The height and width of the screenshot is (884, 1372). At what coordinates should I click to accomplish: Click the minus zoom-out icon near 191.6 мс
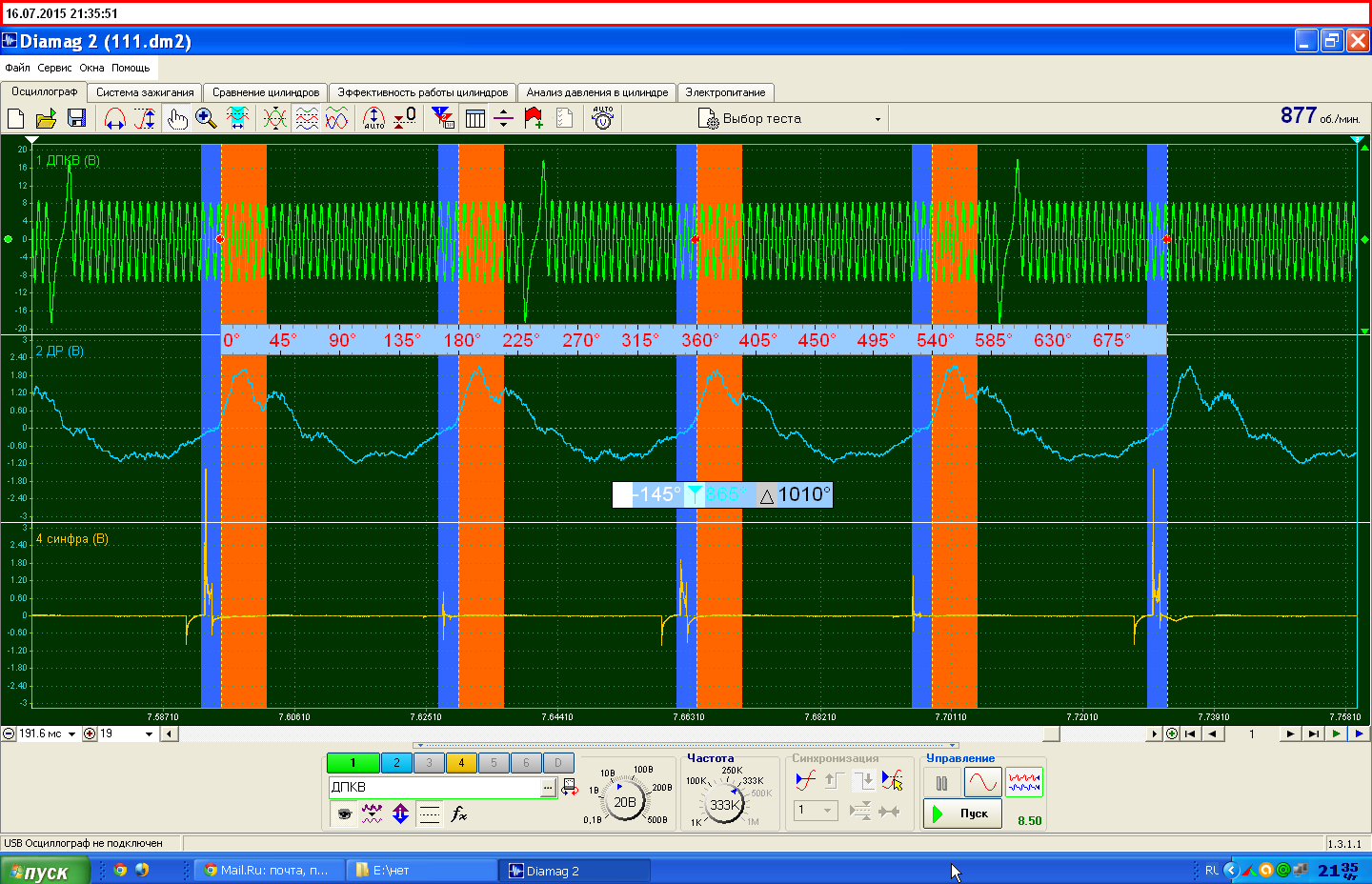9,733
